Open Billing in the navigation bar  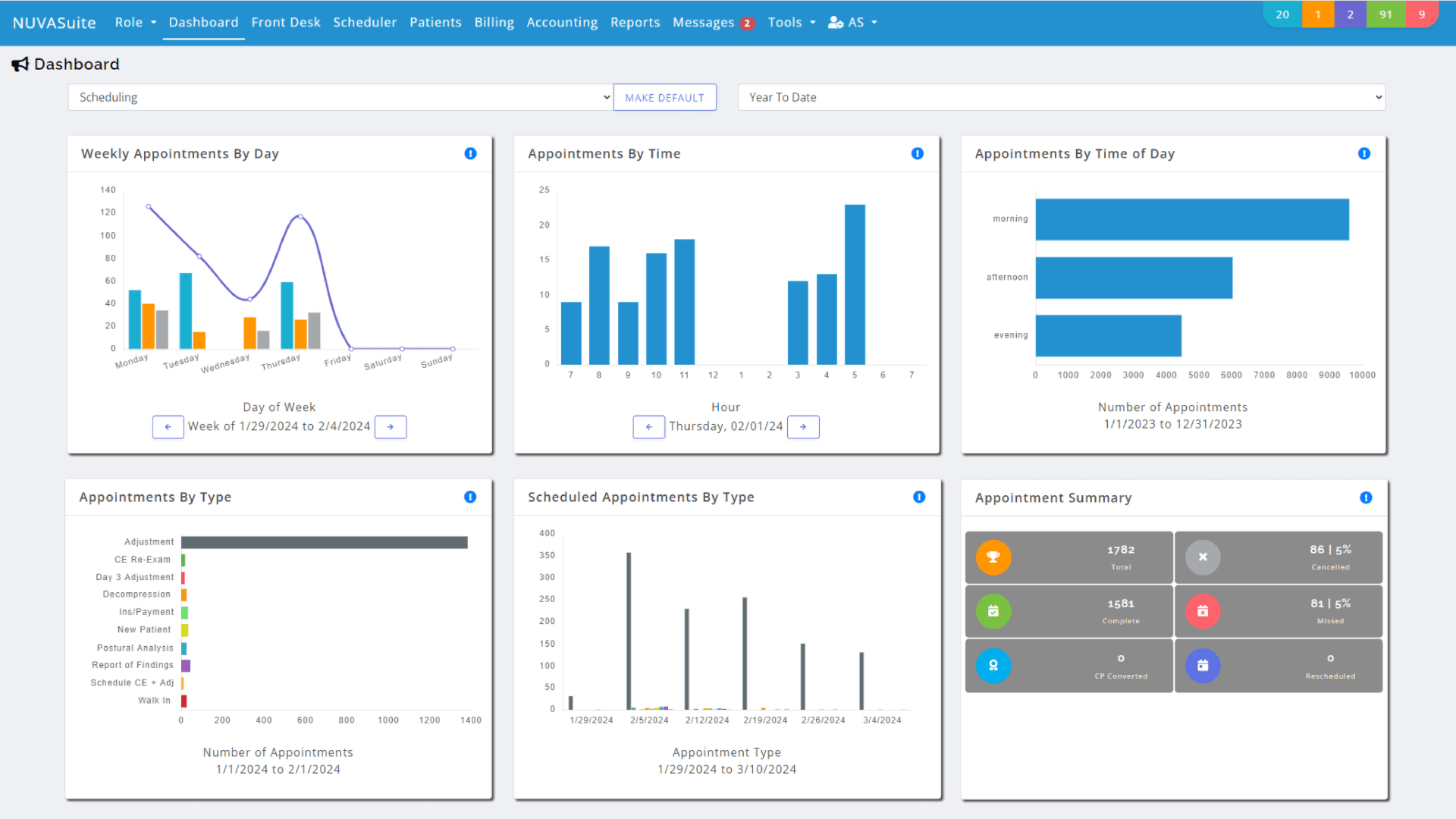(494, 23)
